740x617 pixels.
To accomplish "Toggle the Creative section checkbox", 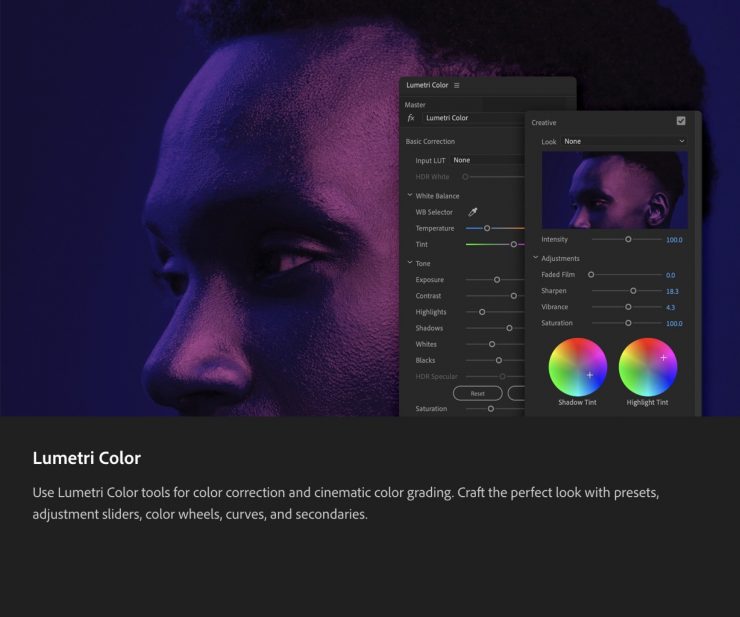I will click(x=681, y=121).
